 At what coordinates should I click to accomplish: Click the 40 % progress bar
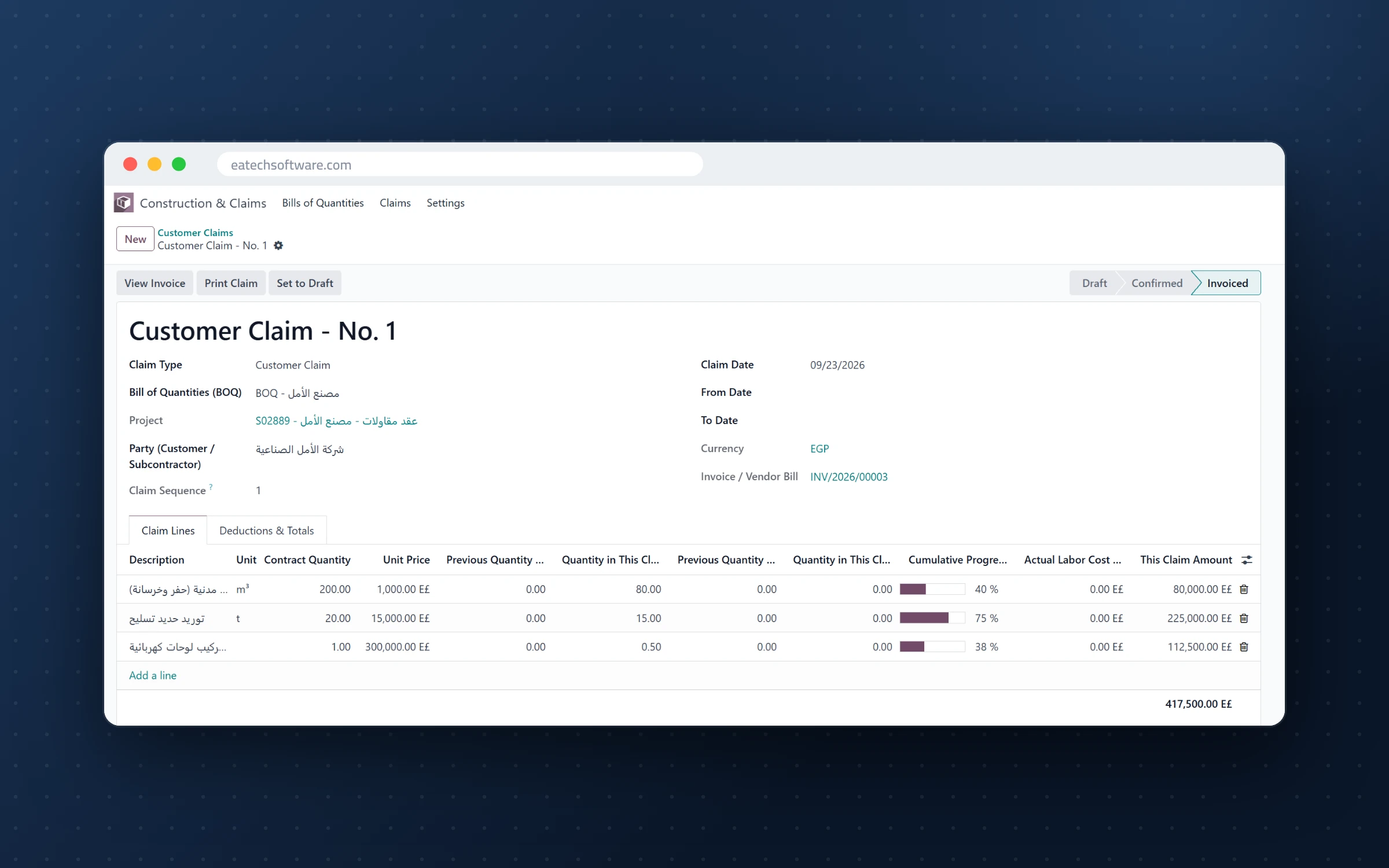tap(932, 589)
